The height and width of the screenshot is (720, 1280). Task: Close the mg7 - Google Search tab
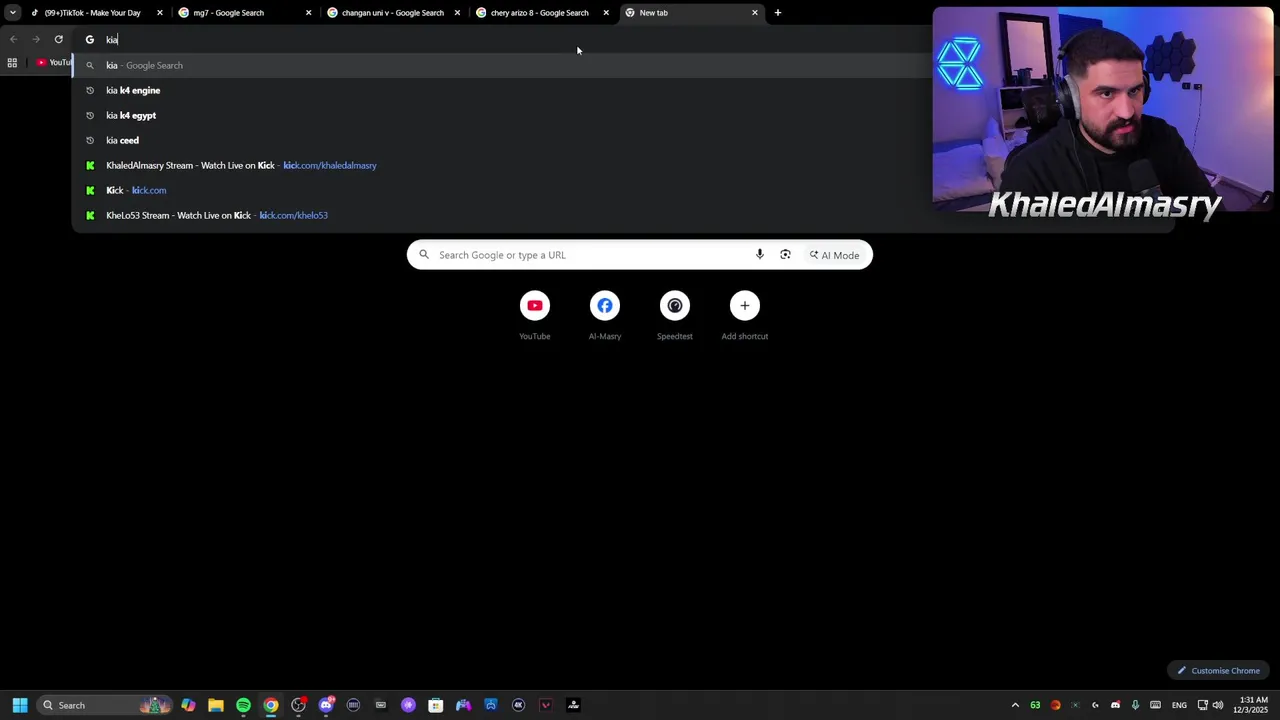point(308,13)
